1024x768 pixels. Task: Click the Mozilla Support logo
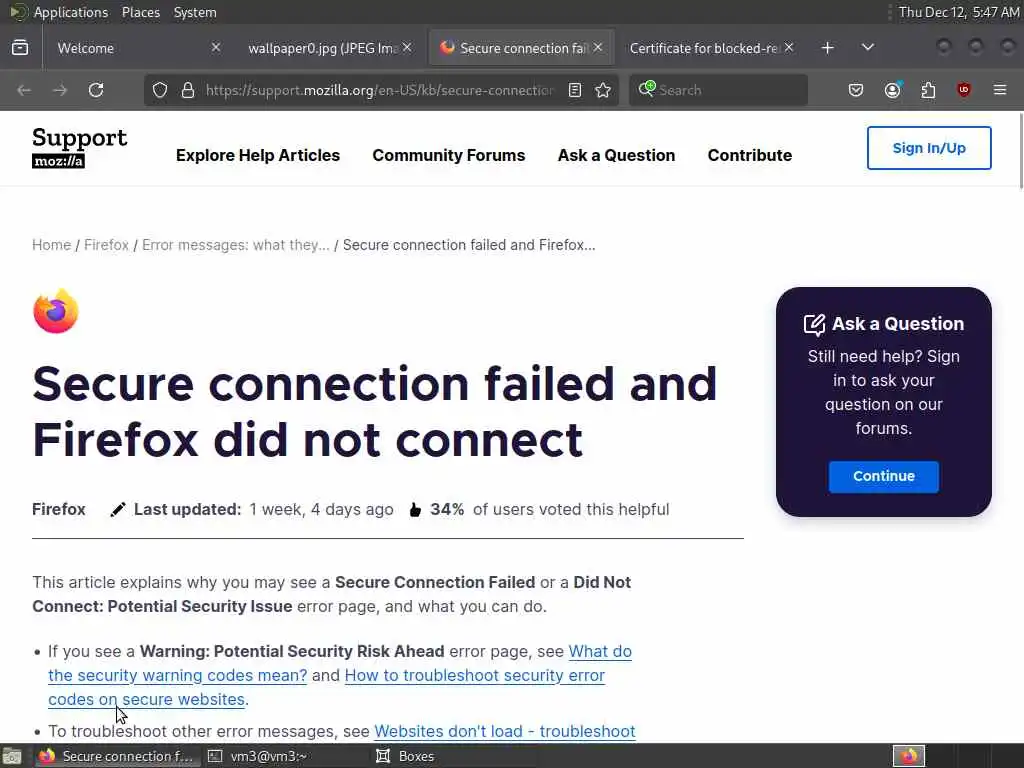pyautogui.click(x=80, y=148)
